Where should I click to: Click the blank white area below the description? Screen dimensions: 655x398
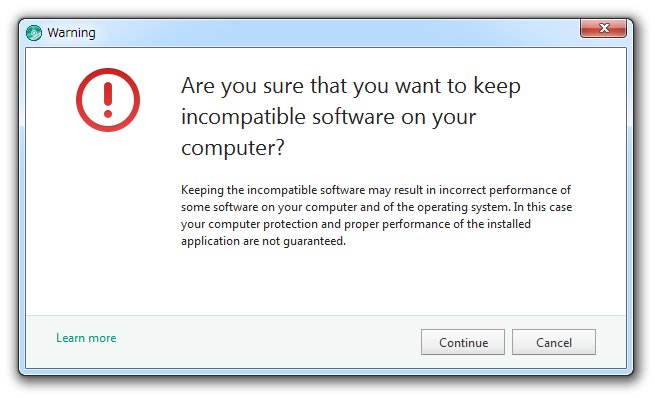pos(376,282)
